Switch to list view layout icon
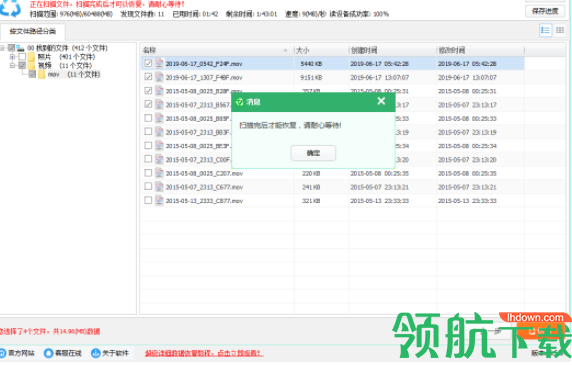The image size is (572, 365). pos(545,30)
